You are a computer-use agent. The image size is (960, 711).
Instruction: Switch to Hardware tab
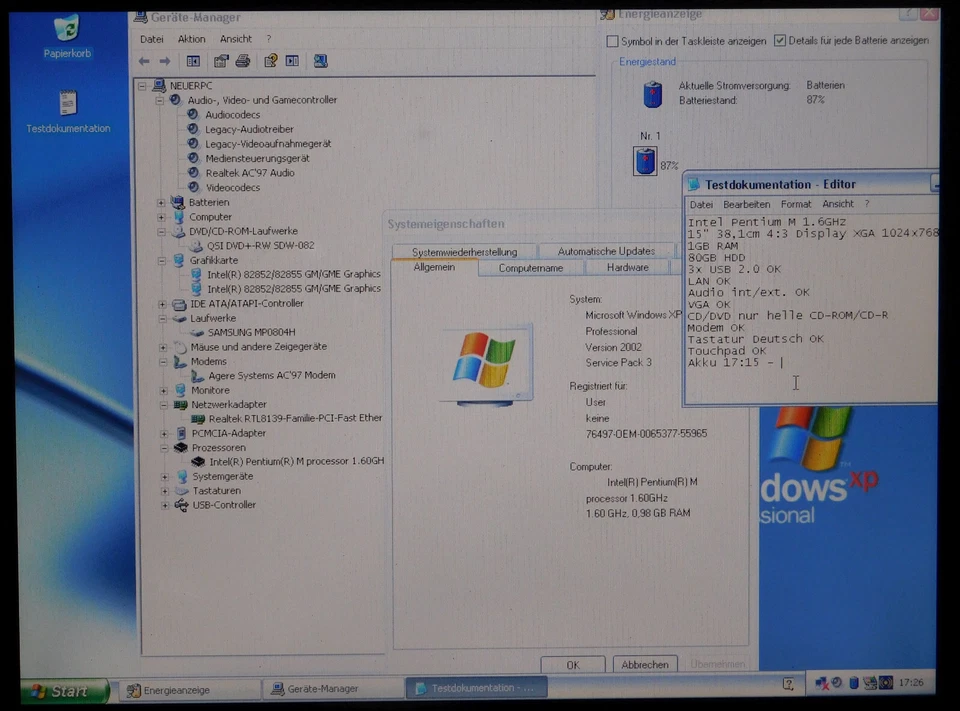[628, 268]
